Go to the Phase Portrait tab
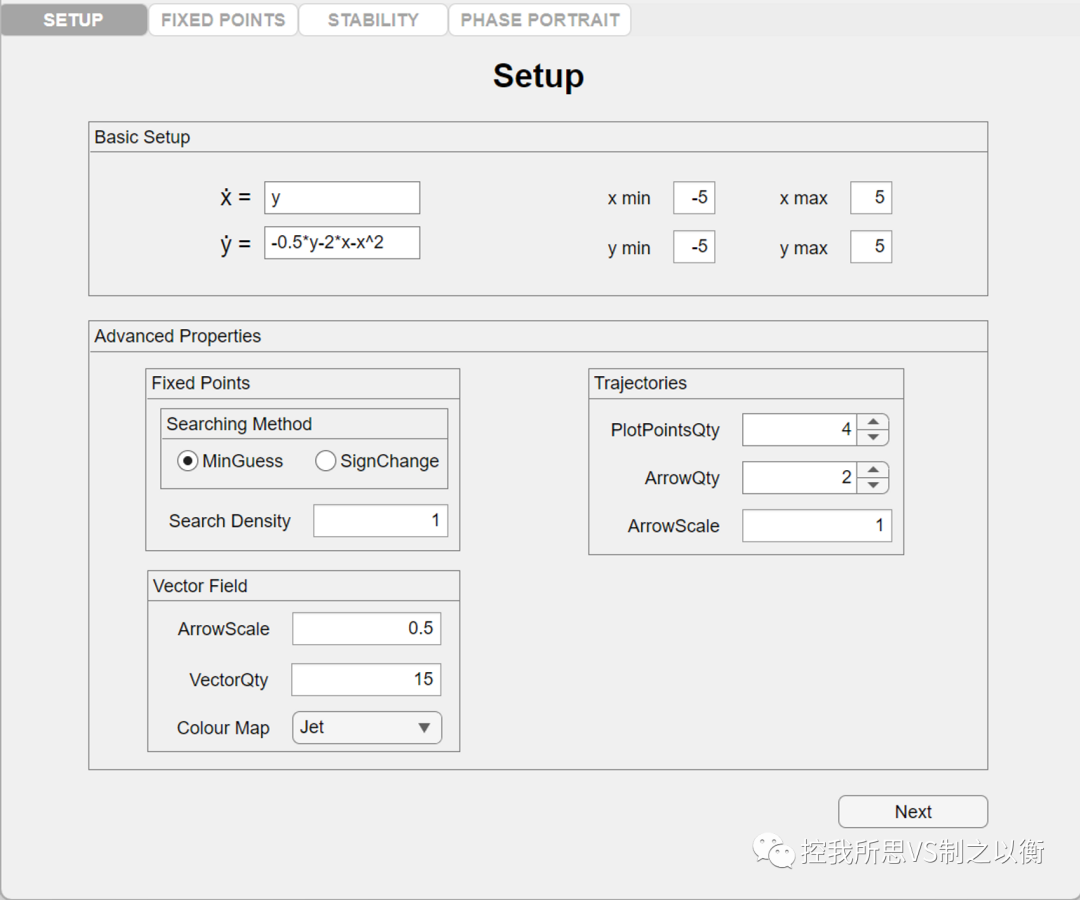The image size is (1080, 900). tap(540, 20)
